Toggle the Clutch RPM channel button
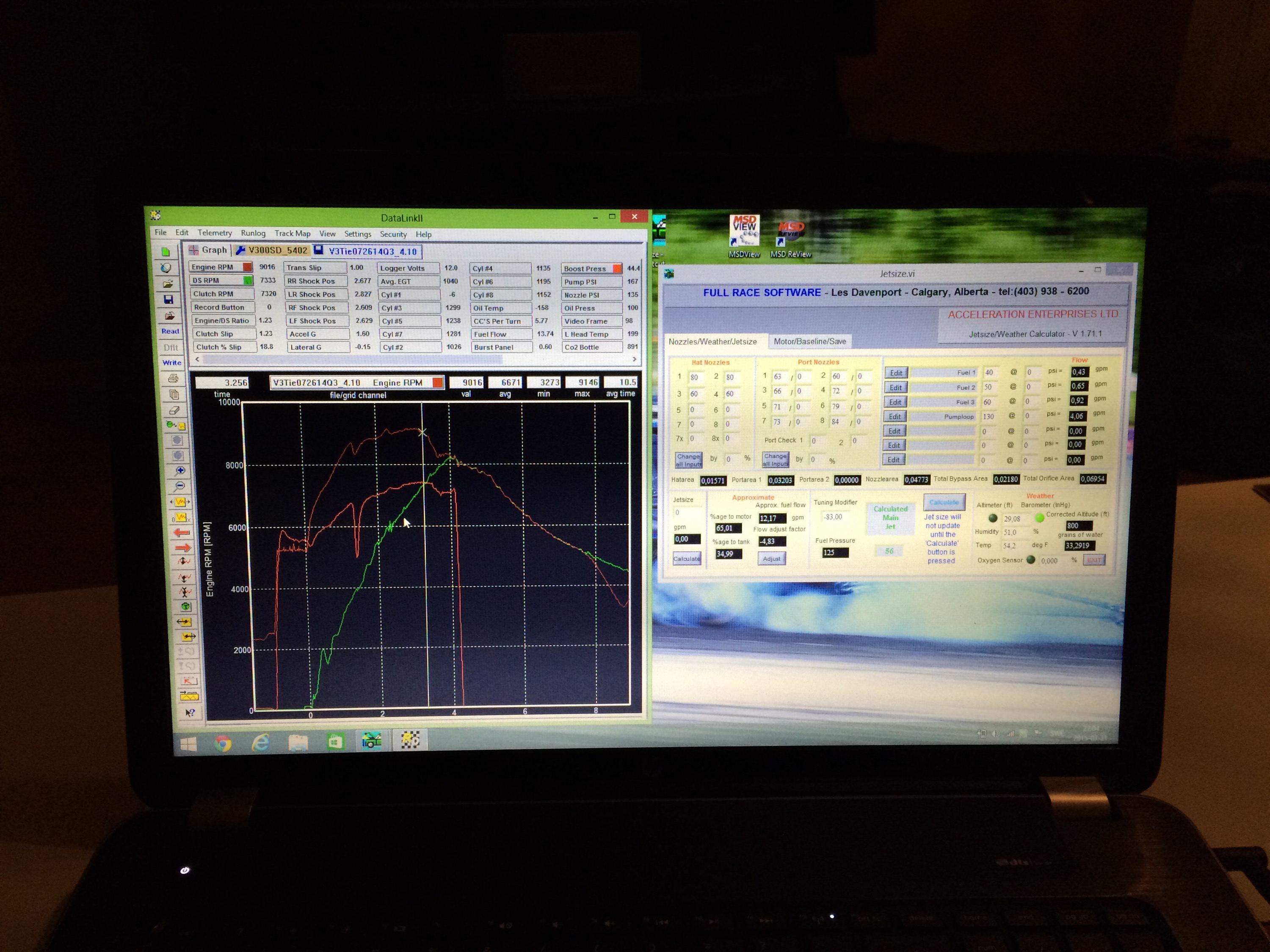This screenshot has width=1270, height=952. tap(222, 294)
